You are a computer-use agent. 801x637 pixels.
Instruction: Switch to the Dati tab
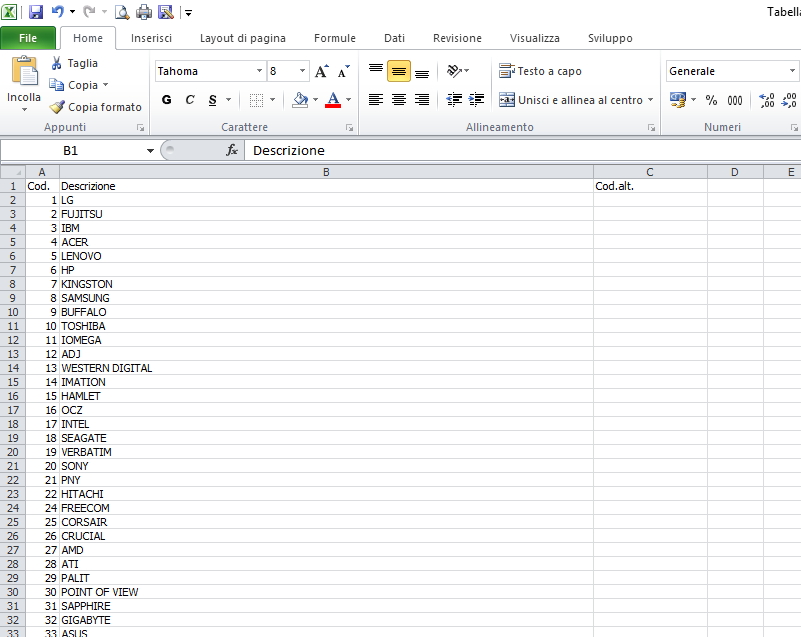394,38
